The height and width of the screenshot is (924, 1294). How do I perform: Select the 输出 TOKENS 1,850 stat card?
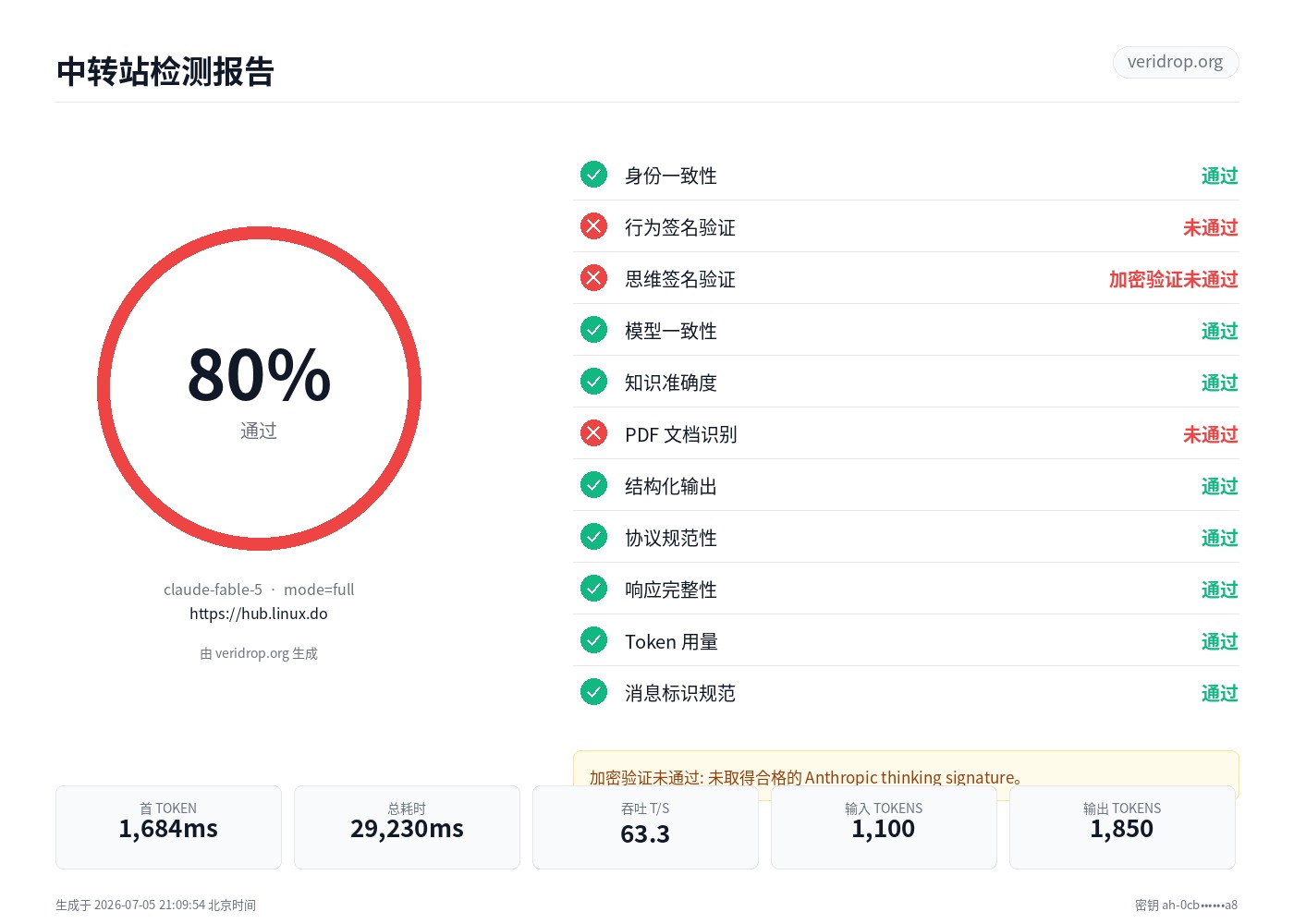[x=1122, y=827]
